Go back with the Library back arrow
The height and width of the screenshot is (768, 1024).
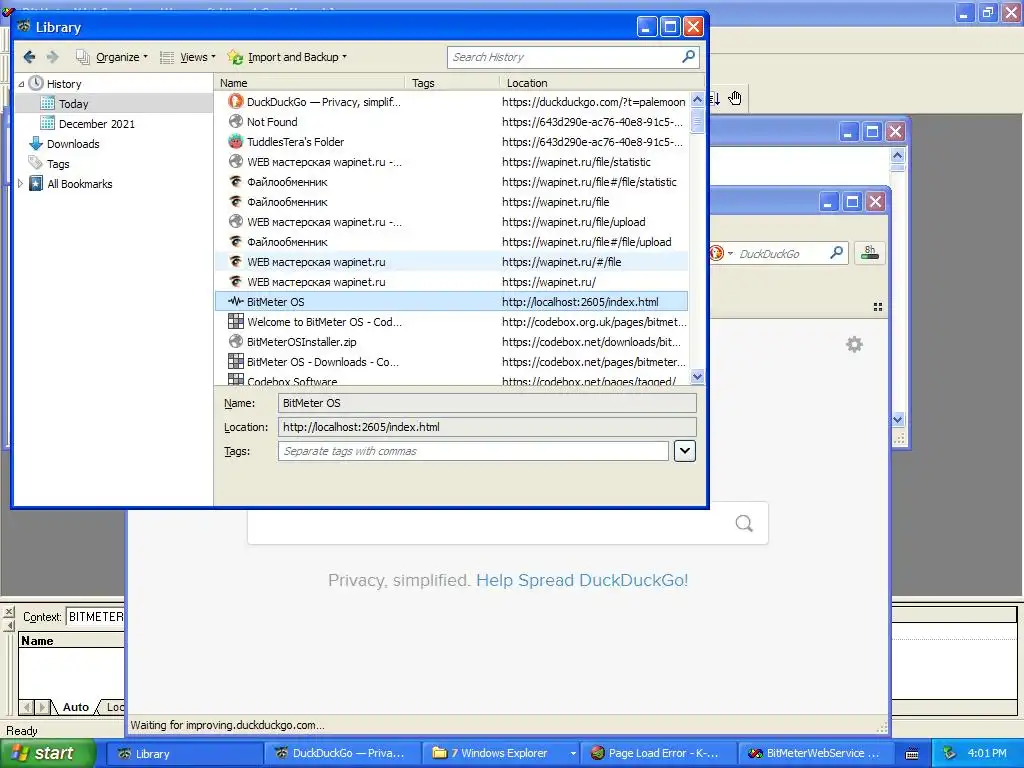[29, 57]
